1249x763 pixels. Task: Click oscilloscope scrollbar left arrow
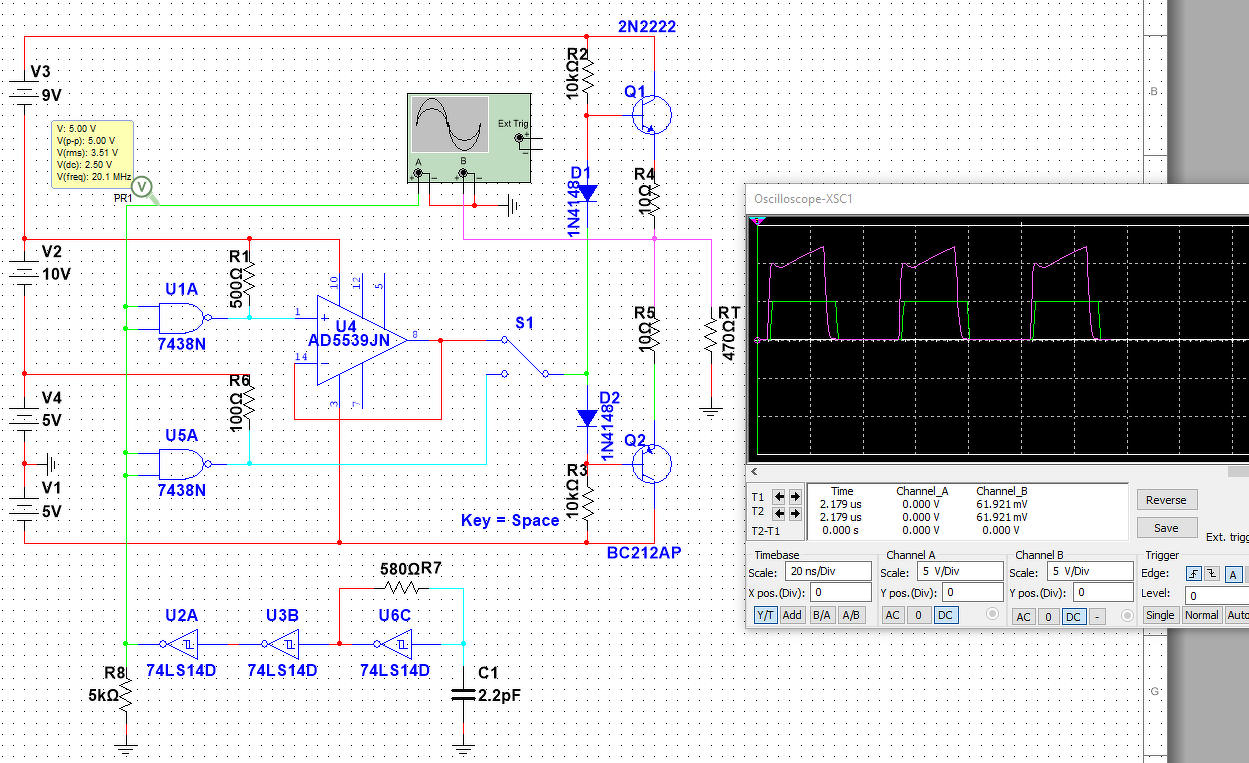[754, 471]
